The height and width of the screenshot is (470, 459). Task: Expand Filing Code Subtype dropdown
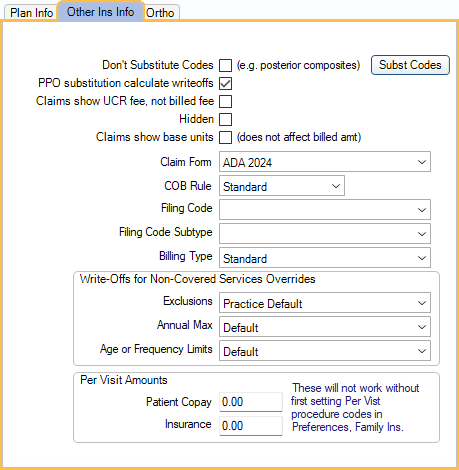click(x=325, y=234)
